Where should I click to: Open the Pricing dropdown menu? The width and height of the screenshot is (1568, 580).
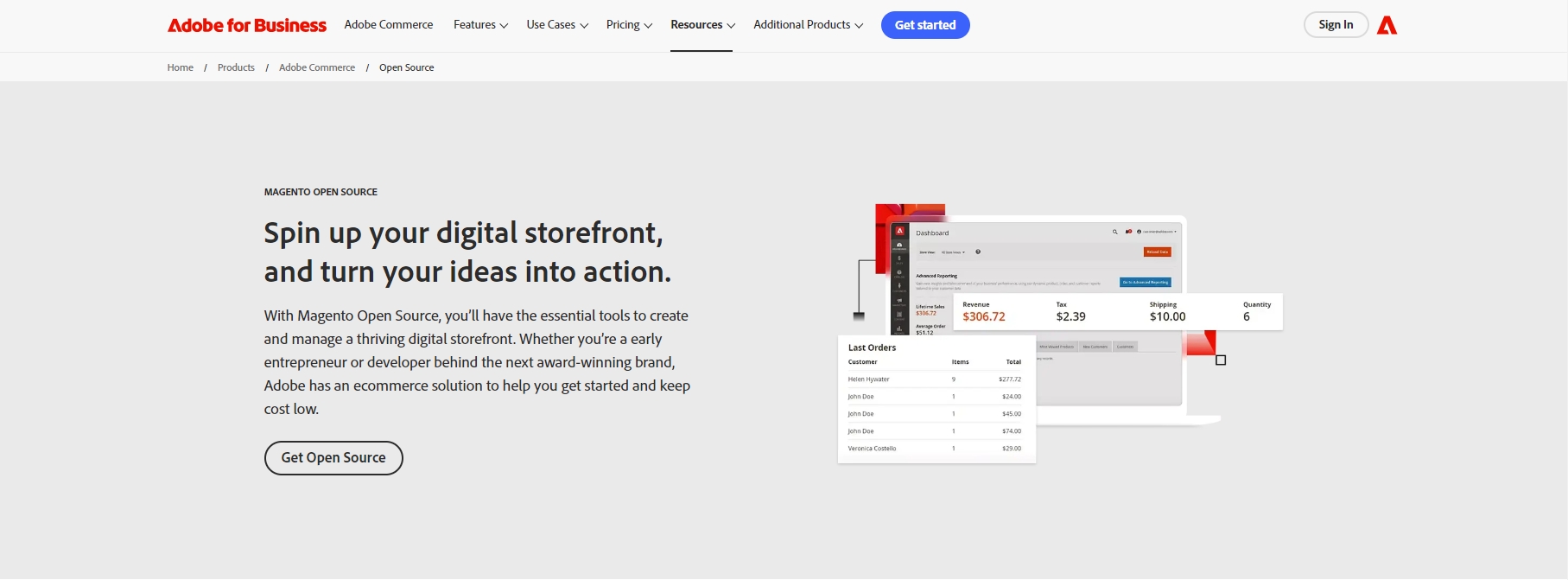pos(629,24)
